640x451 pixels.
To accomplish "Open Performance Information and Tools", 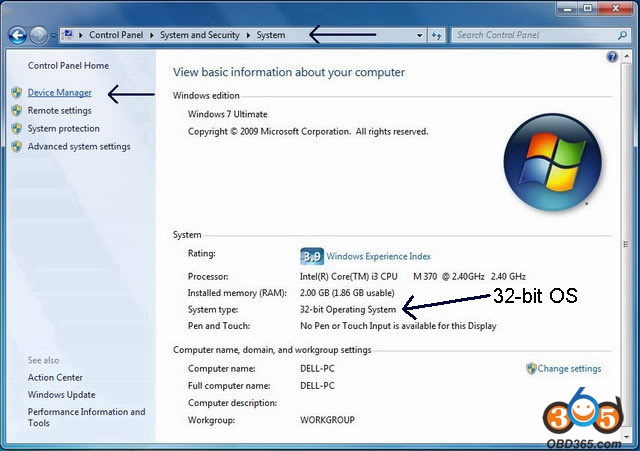I will 87,417.
